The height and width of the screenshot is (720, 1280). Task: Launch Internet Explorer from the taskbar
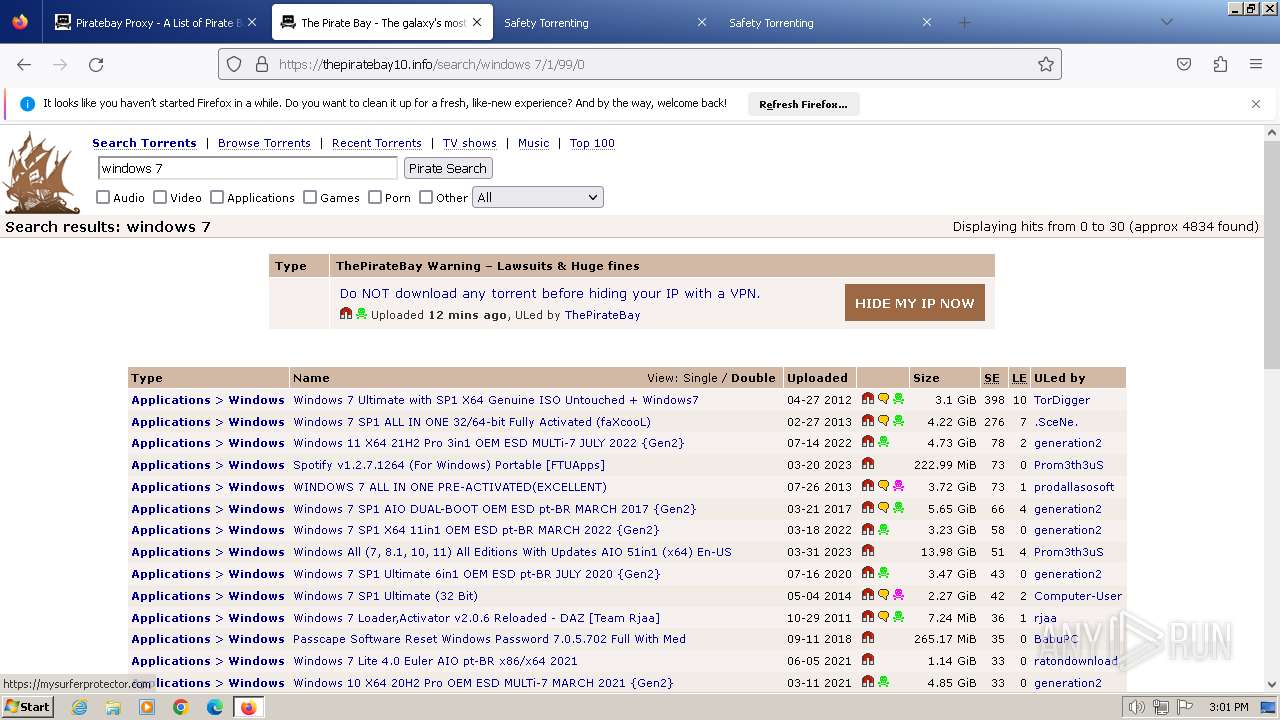tap(80, 707)
